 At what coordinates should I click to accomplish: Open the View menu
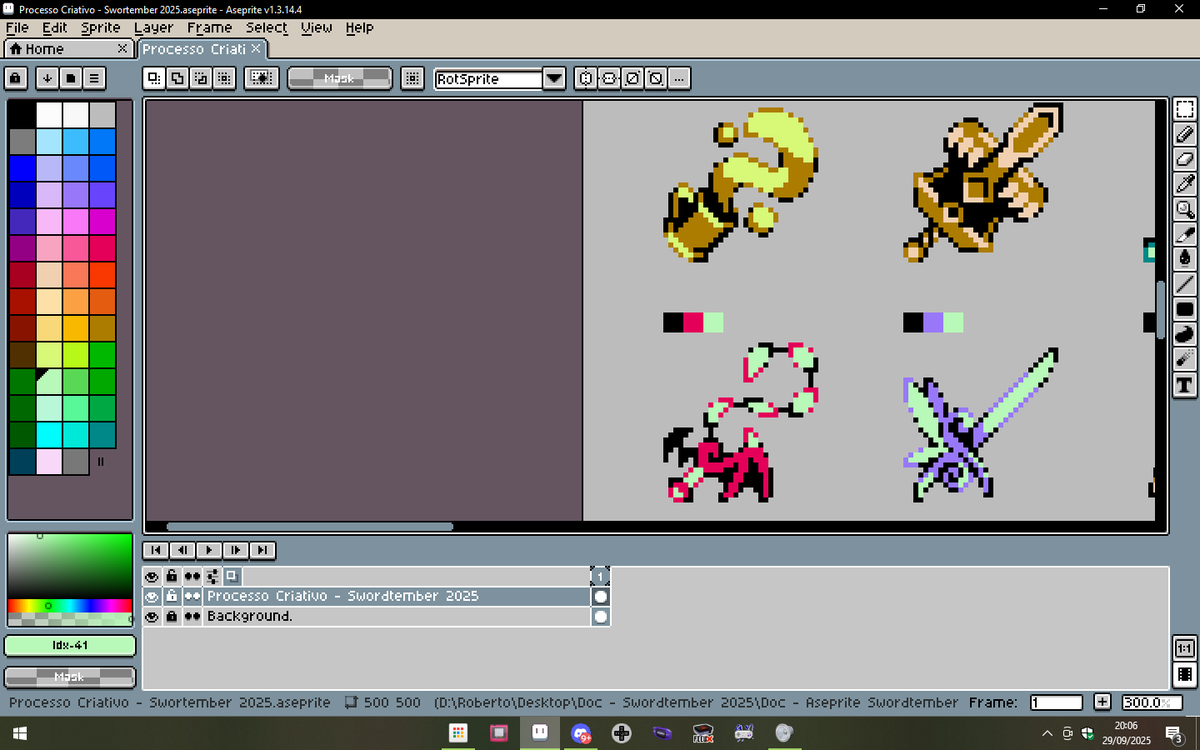tap(316, 28)
